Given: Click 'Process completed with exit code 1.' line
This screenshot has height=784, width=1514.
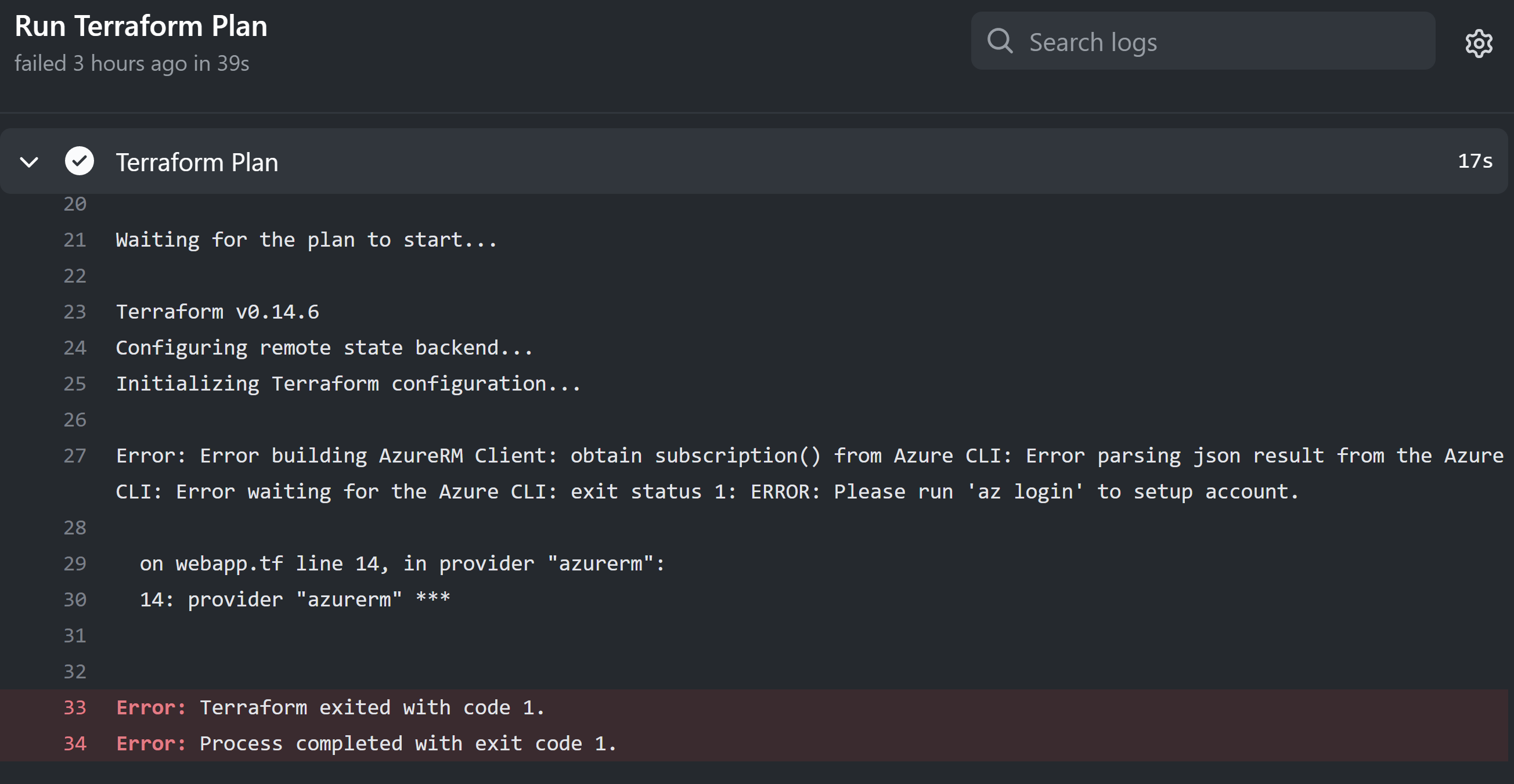Looking at the screenshot, I should [x=408, y=743].
